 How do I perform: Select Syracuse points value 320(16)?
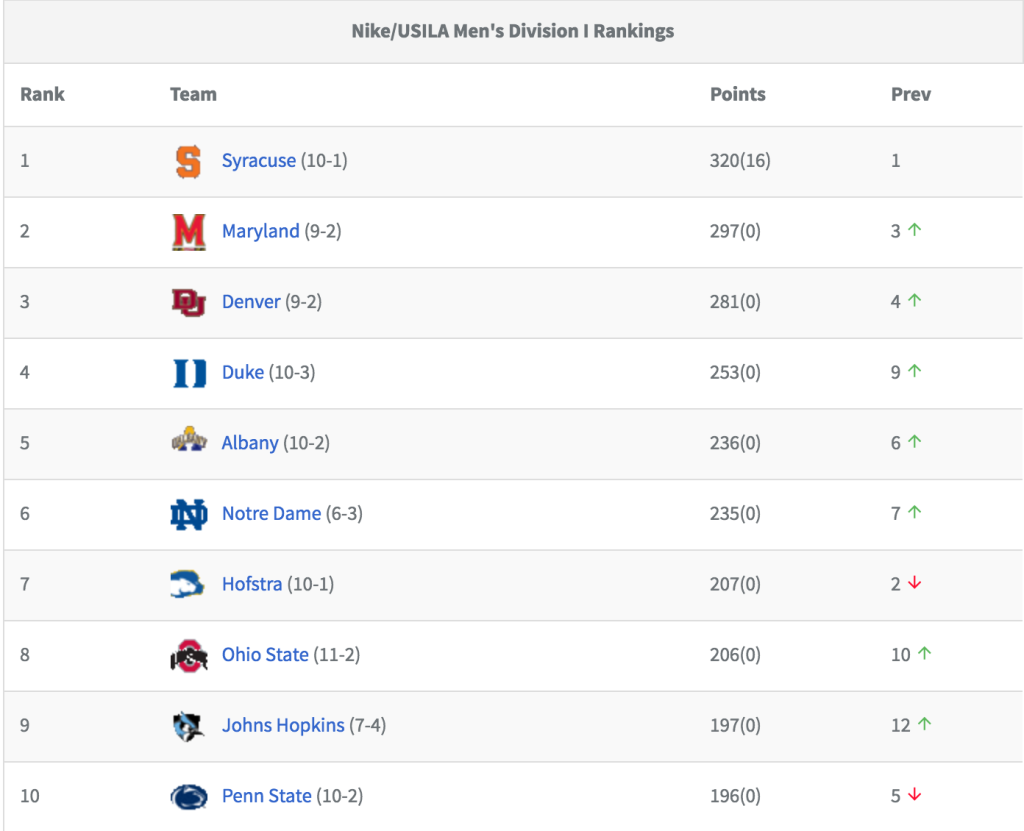tap(740, 161)
